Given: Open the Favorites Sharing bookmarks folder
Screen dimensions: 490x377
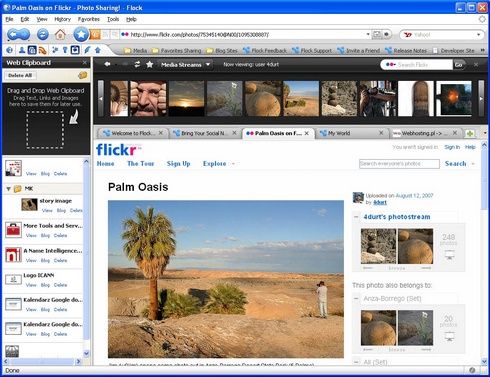Looking at the screenshot, I should coord(177,51).
